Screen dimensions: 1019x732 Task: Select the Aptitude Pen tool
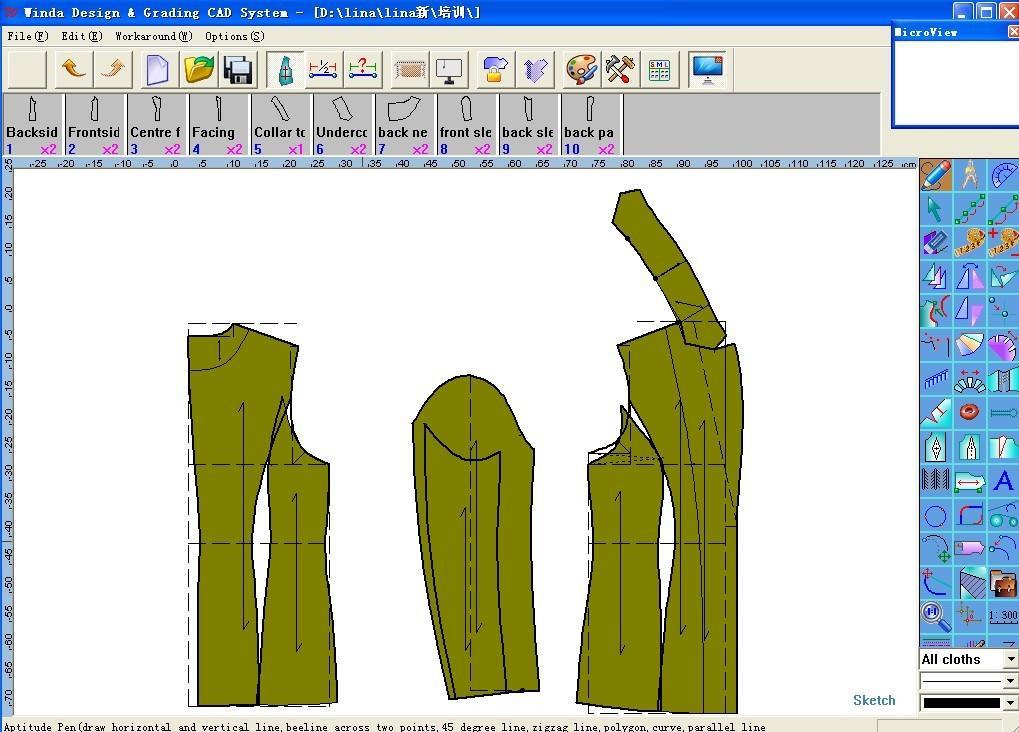(x=936, y=176)
